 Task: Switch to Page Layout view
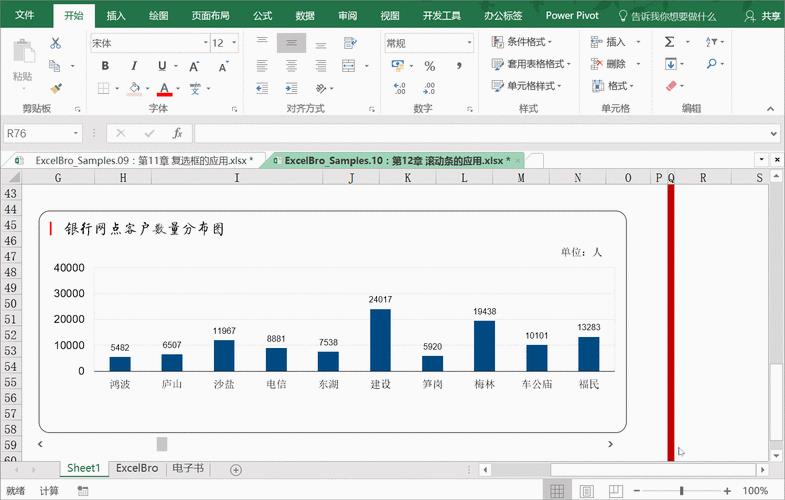(586, 491)
